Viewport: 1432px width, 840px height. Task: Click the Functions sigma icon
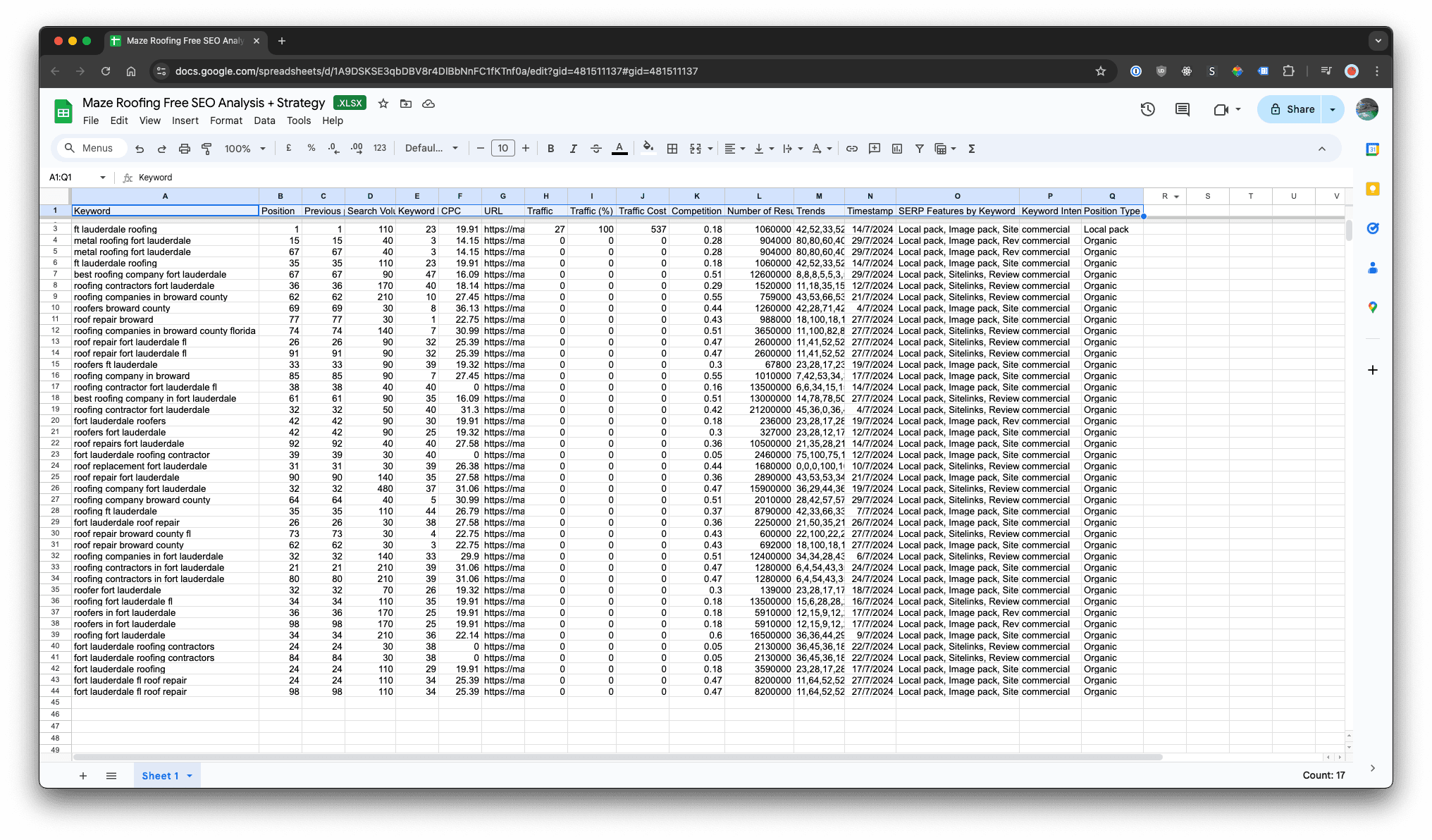click(x=972, y=149)
